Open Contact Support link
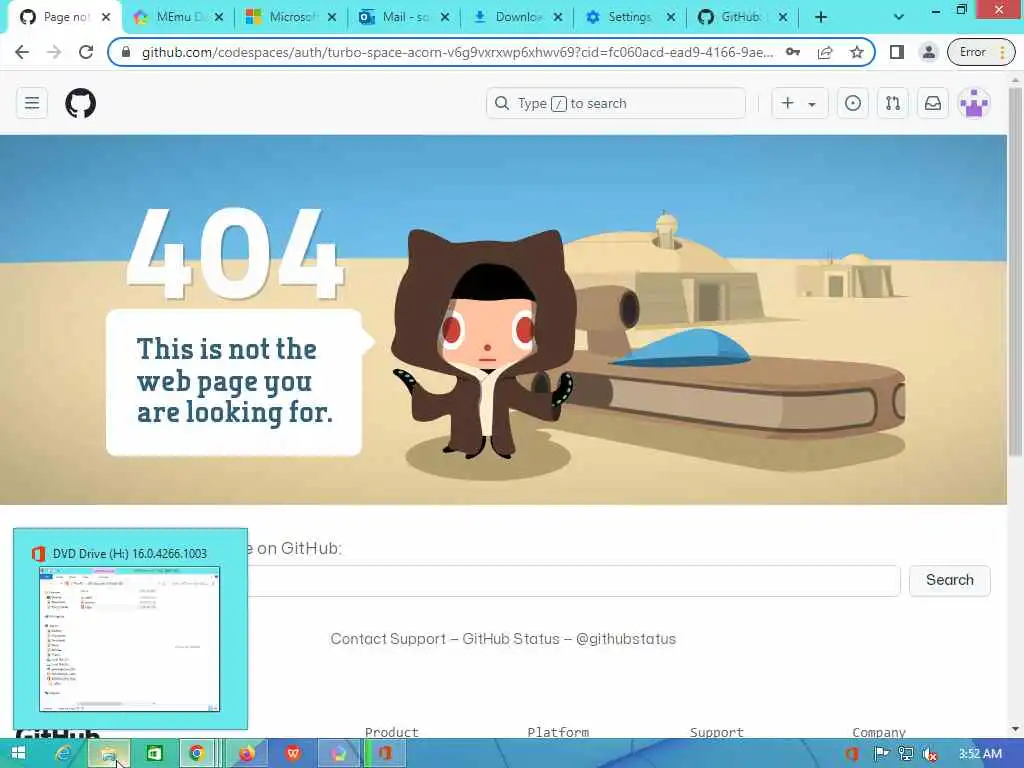The width and height of the screenshot is (1024, 768). pos(388,639)
